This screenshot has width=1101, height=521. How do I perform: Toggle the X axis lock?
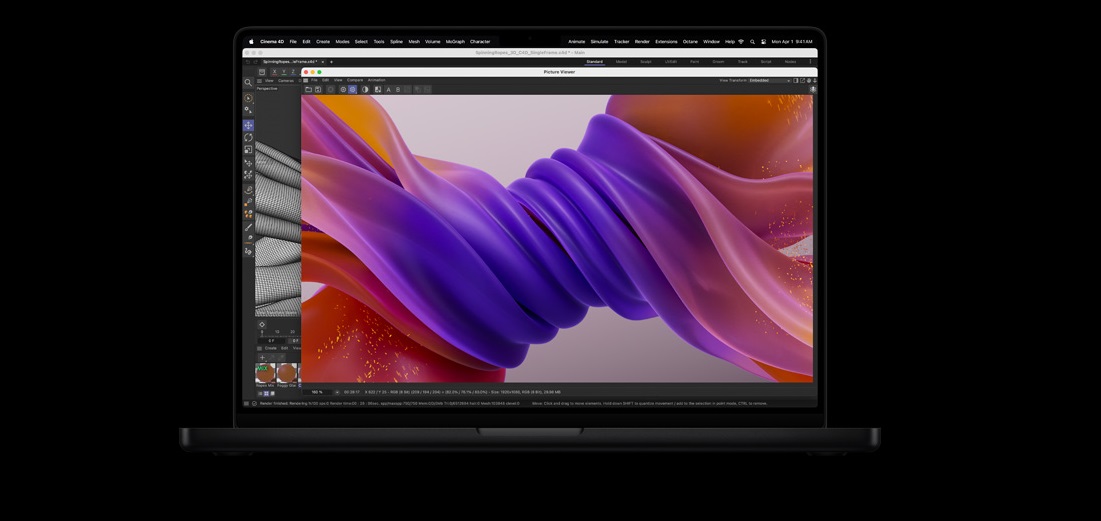pyautogui.click(x=275, y=72)
